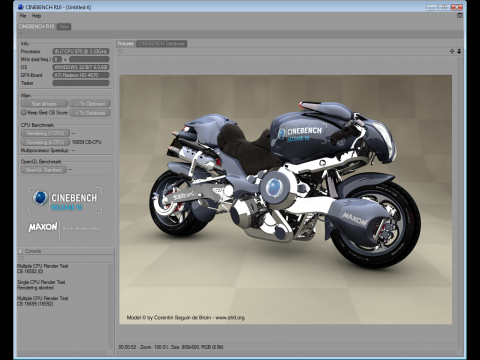This screenshot has height=360, width=480.
Task: Click the 00:00:52 render time in status bar
Action: point(127,347)
